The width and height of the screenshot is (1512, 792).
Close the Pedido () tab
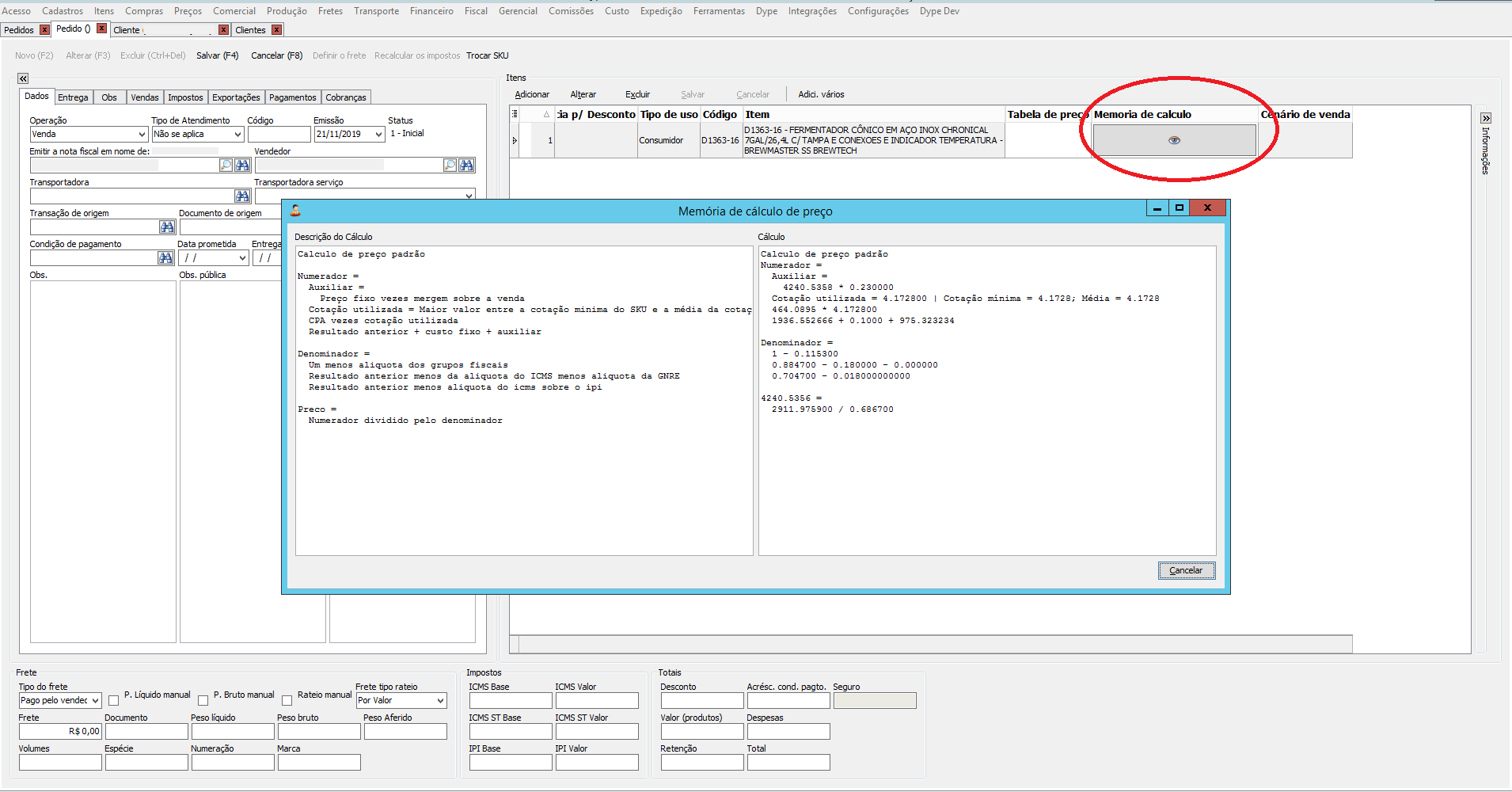pos(101,29)
